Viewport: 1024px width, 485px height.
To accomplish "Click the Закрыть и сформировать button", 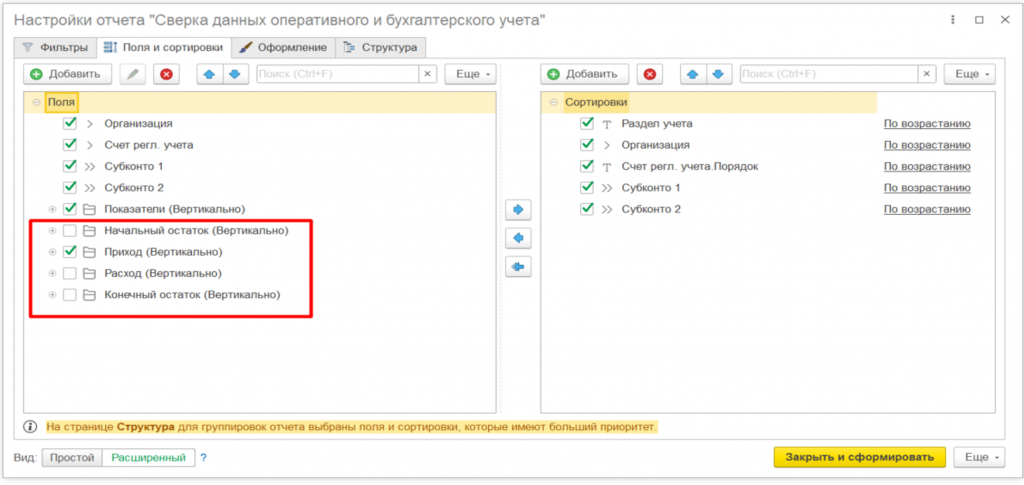I will [x=858, y=457].
